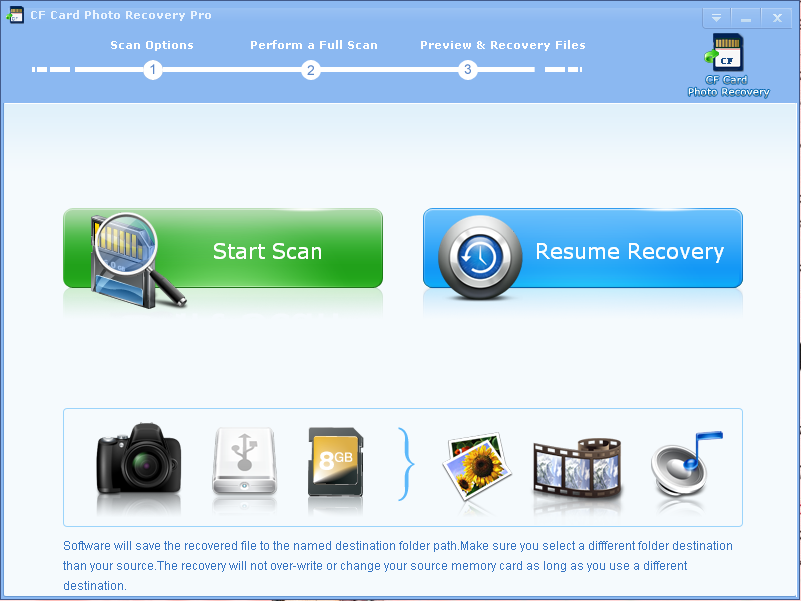
Task: Switch to Perform a Full Scan step
Action: pyautogui.click(x=313, y=44)
